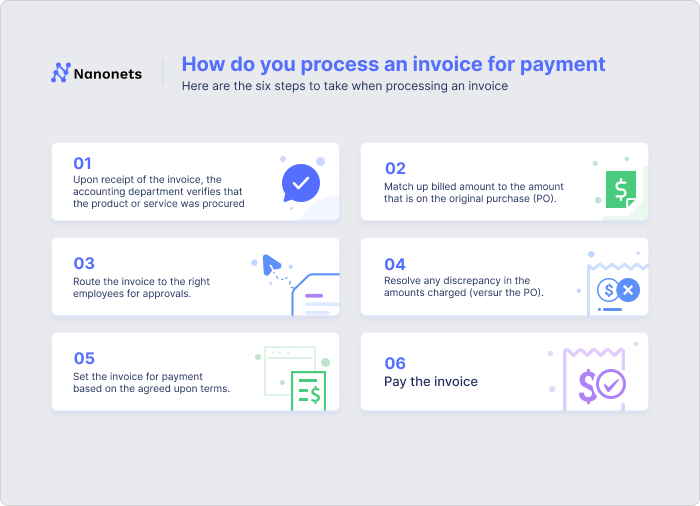The height and width of the screenshot is (506, 700).
Task: Click the Nanonets brand name text
Action: pyautogui.click(x=108, y=74)
